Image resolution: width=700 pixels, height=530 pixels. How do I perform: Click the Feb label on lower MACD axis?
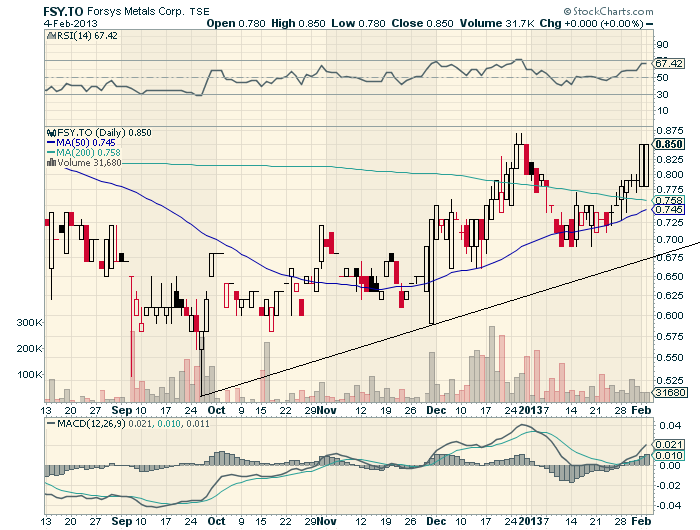point(642,521)
